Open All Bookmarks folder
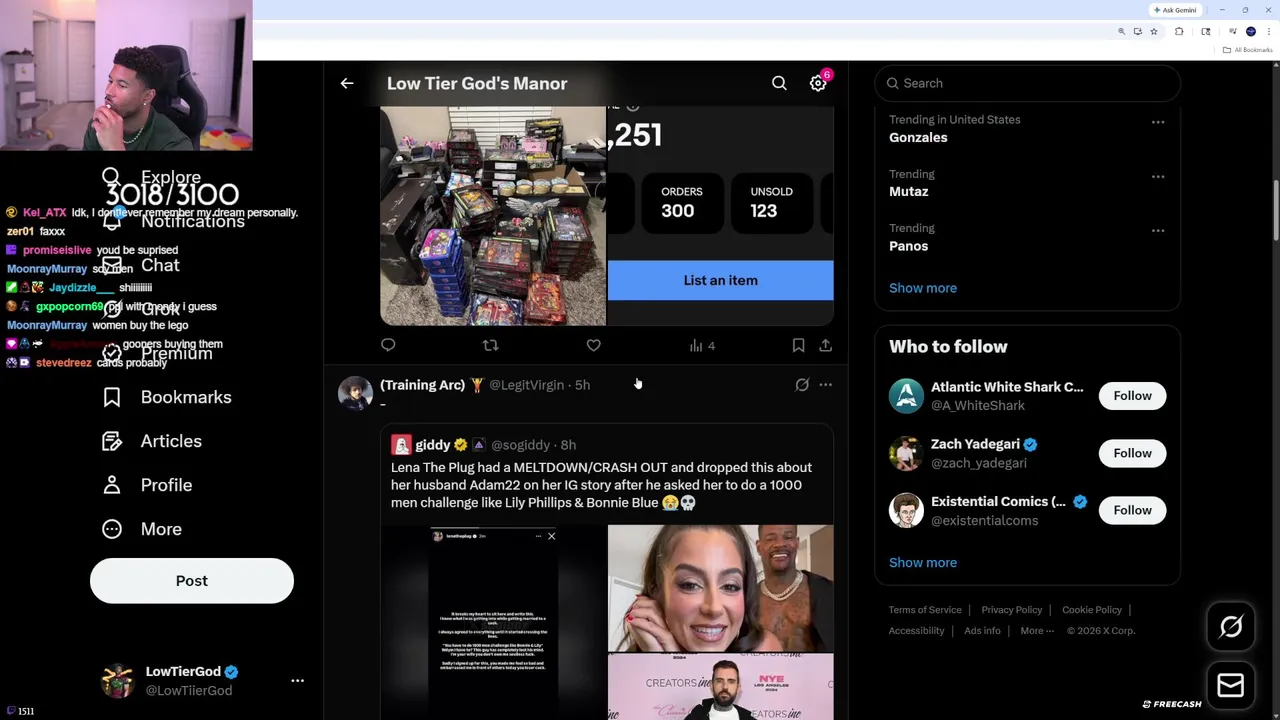This screenshot has width=1280, height=720. (x=1247, y=50)
